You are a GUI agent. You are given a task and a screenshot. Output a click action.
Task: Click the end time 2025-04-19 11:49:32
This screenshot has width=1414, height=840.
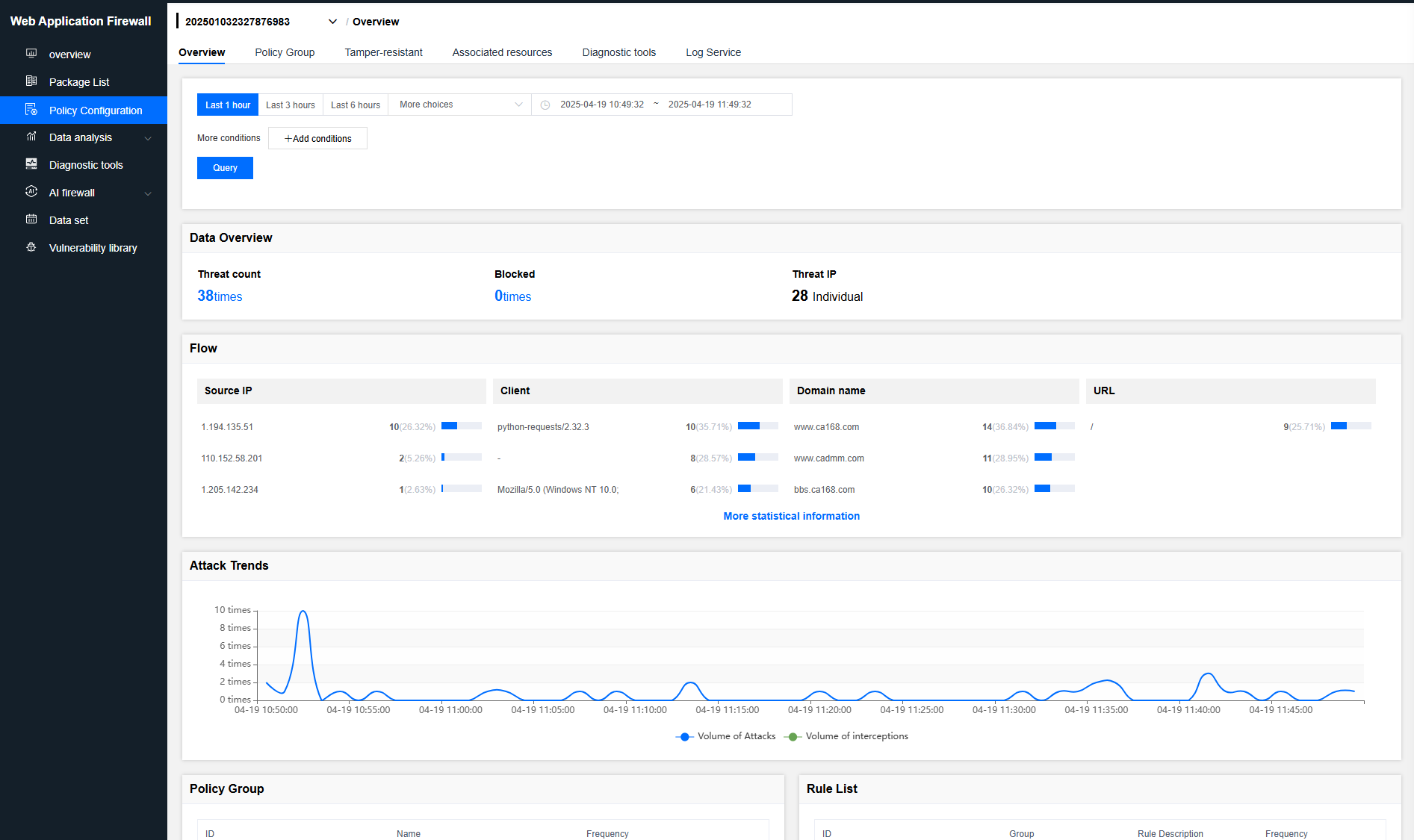tap(710, 105)
